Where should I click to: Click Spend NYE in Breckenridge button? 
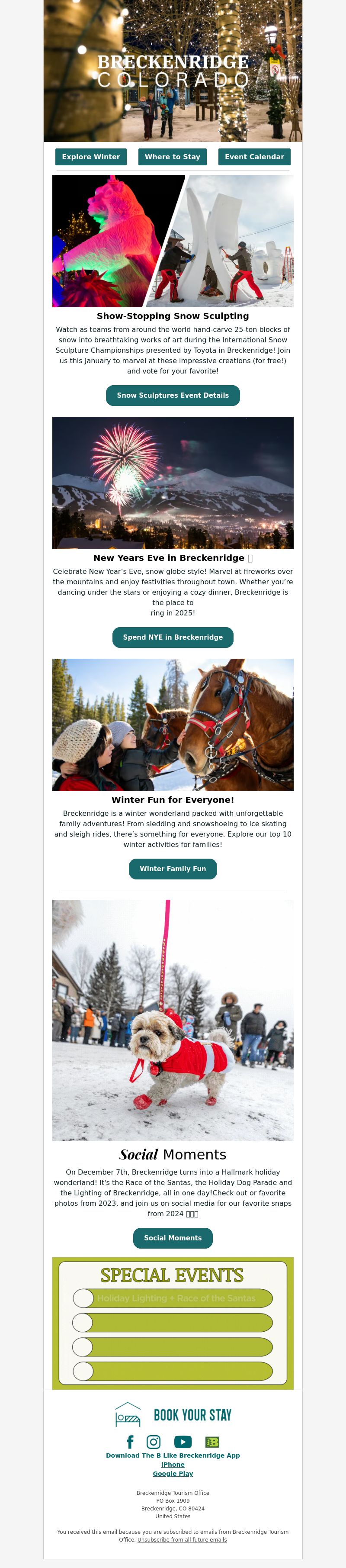coord(173,638)
